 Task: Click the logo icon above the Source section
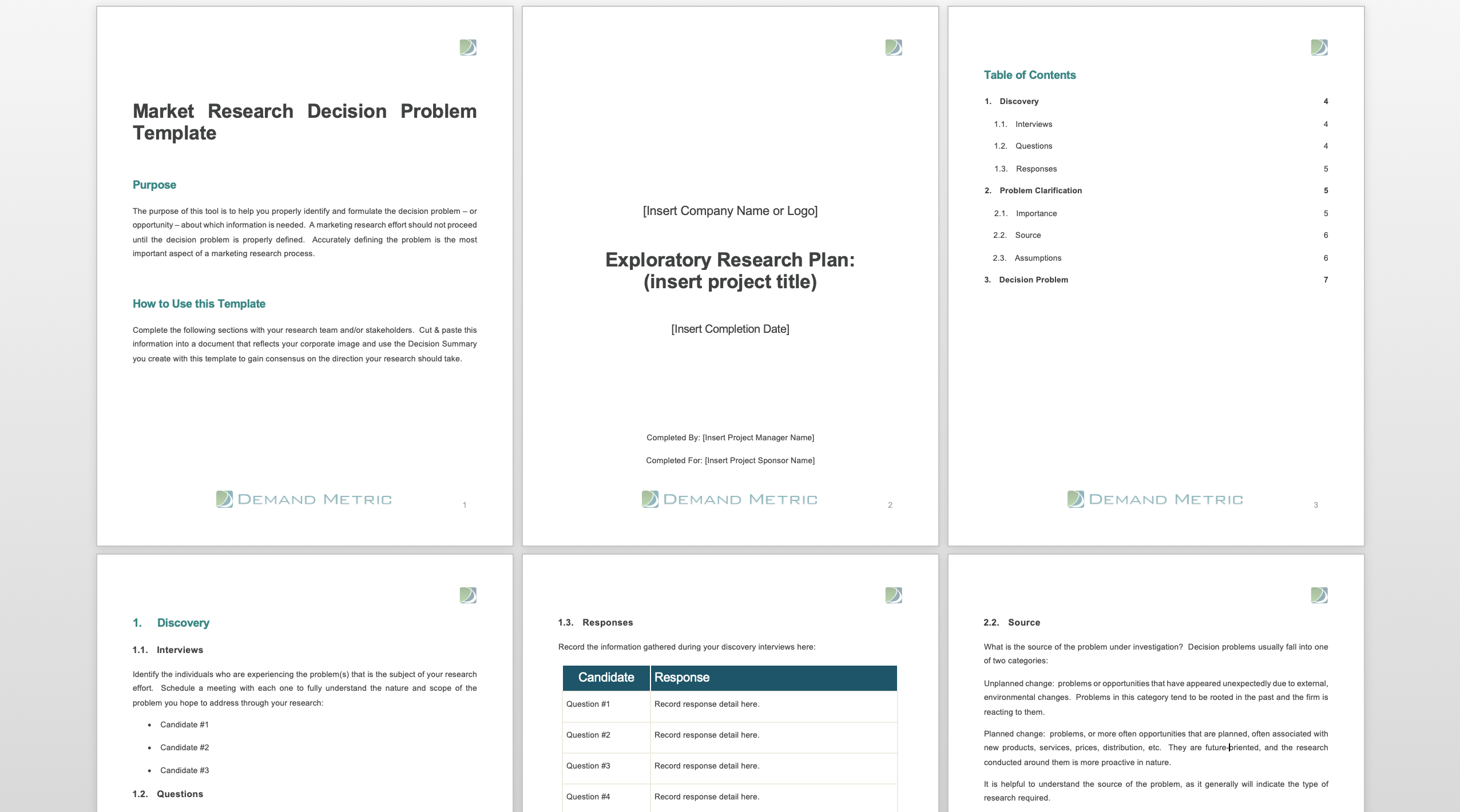point(1319,595)
